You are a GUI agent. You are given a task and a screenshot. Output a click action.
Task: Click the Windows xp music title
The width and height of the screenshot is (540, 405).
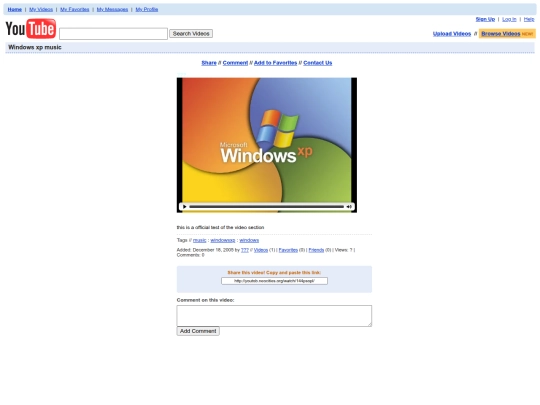click(35, 47)
